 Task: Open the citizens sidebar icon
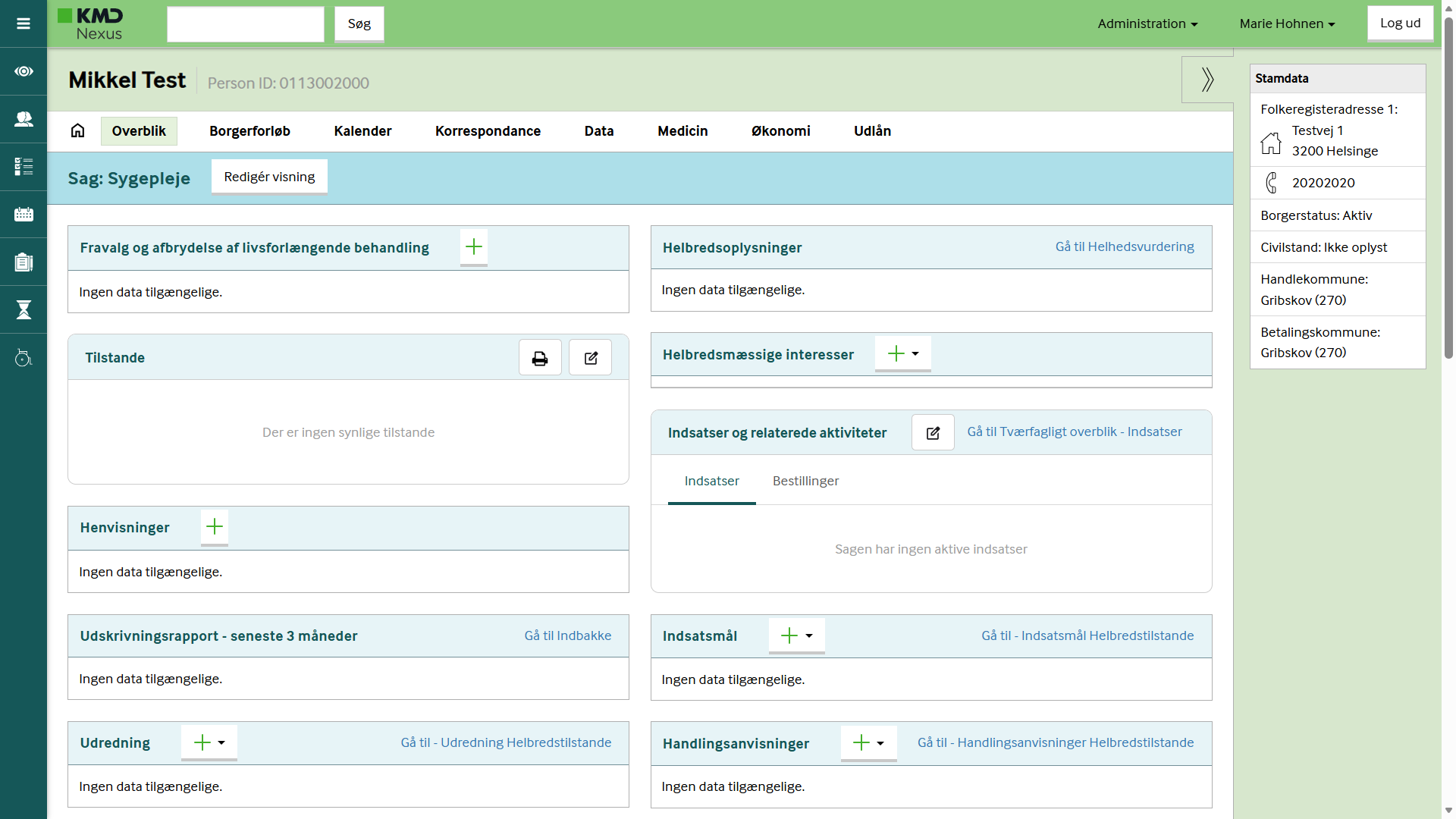[x=24, y=119]
